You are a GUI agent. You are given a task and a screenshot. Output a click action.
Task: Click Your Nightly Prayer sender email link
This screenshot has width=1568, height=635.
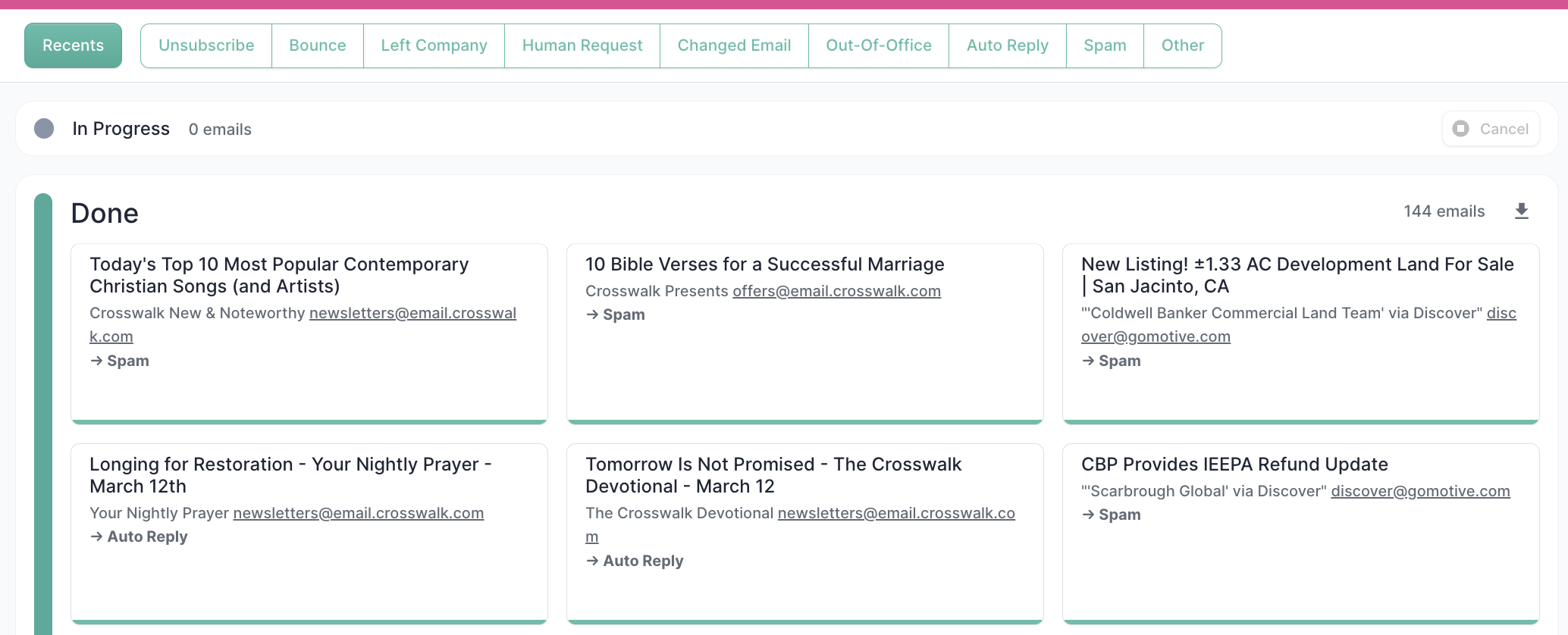(x=358, y=513)
